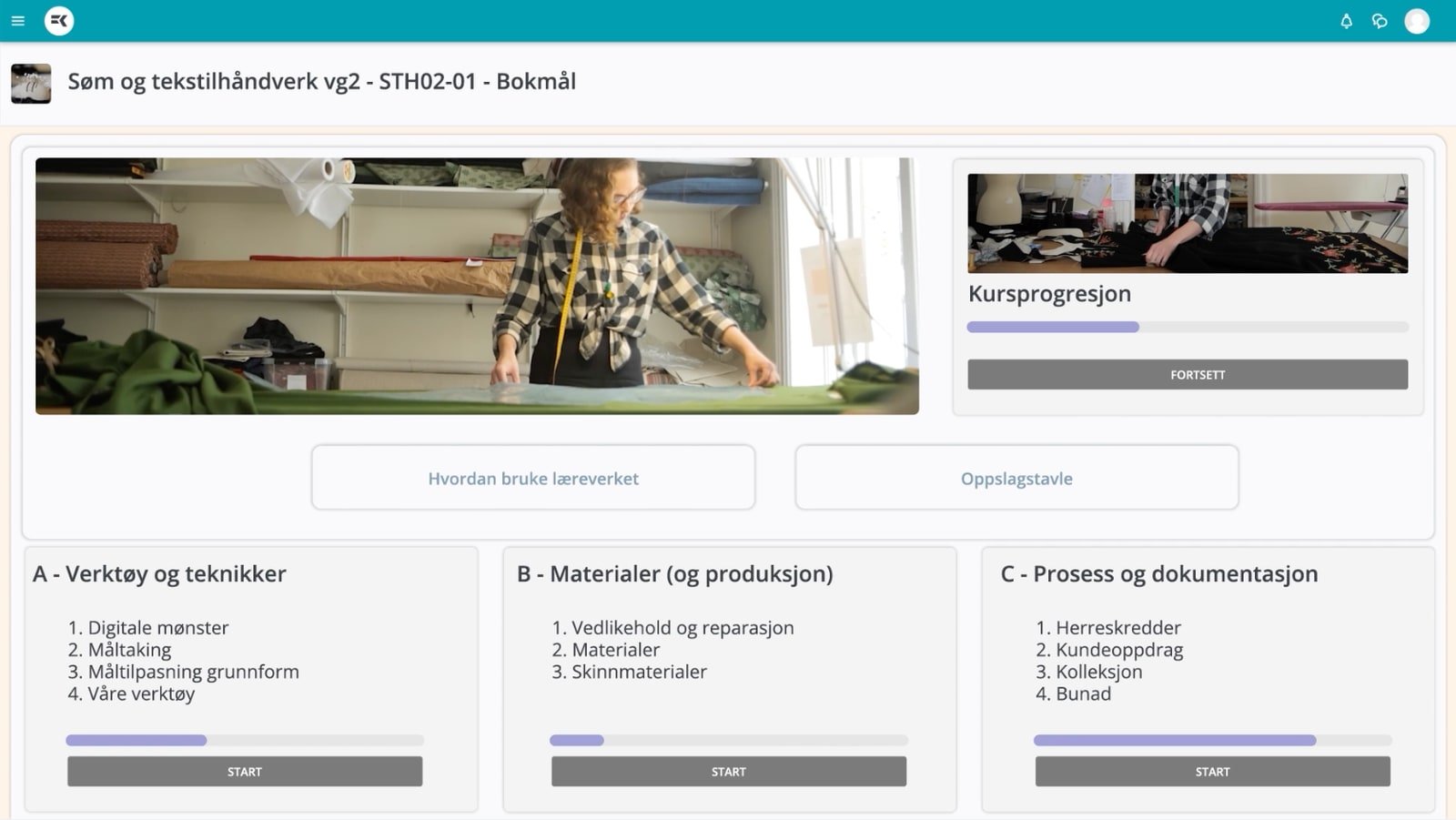Click the Kursprogresjon progress bar
Viewport: 1456px width, 820px height.
tap(1188, 327)
